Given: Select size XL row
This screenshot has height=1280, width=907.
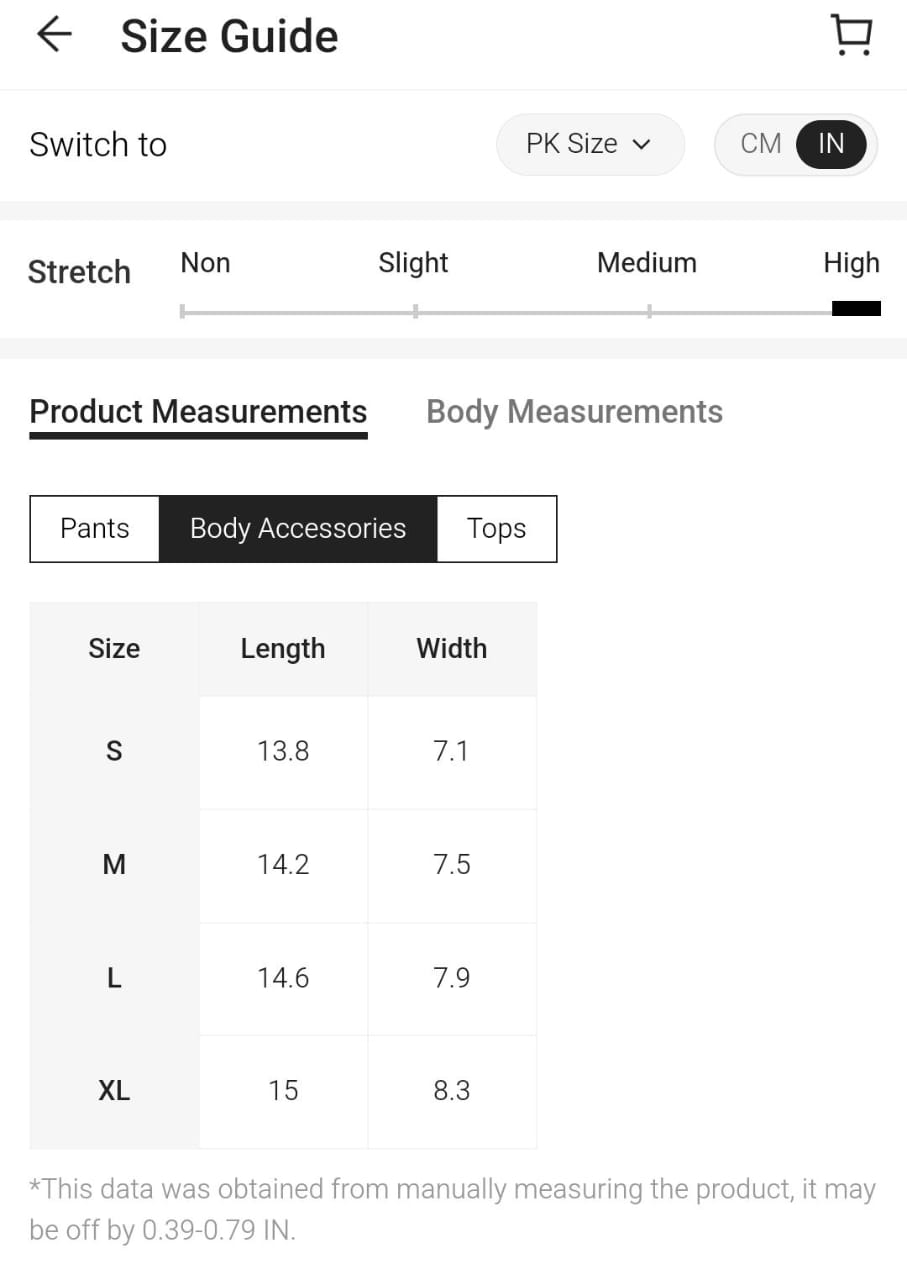Looking at the screenshot, I should pyautogui.click(x=114, y=1091).
